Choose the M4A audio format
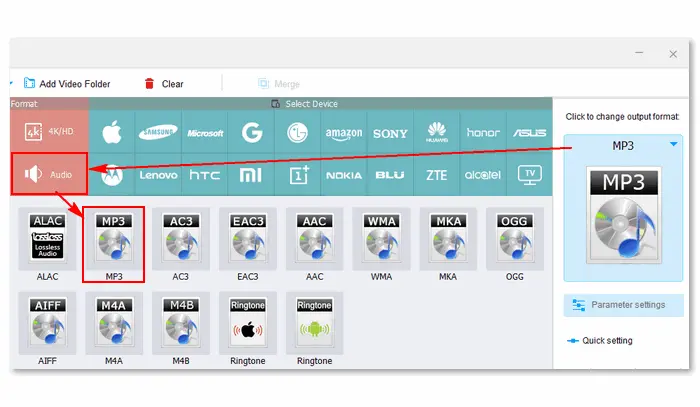Viewport: 700px width, 407px height. point(114,324)
